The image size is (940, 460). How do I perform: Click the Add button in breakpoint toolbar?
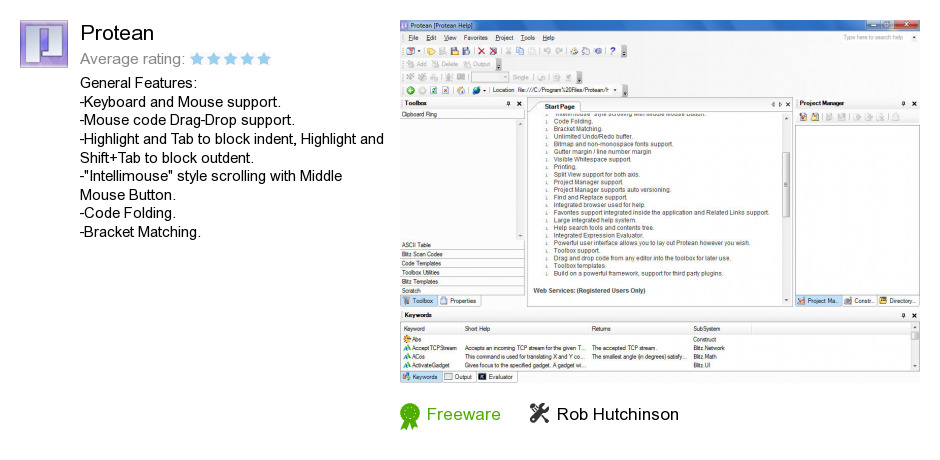pos(417,64)
